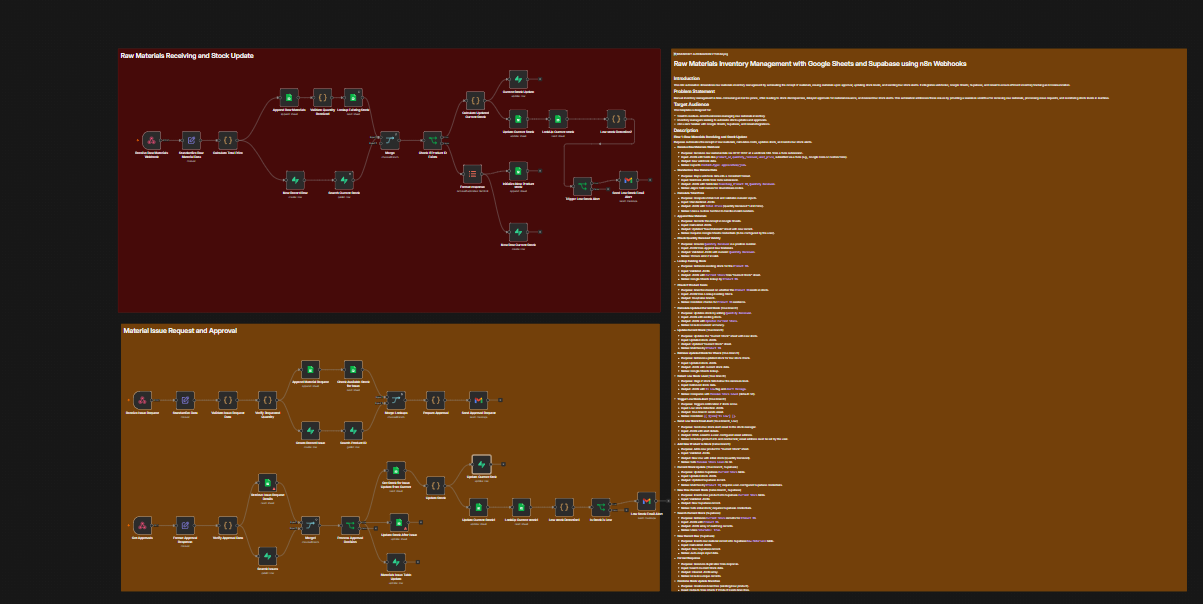Click the Raw Materials Receiving and Stock Update sticky title
The width and height of the screenshot is (1203, 604).
[187, 55]
